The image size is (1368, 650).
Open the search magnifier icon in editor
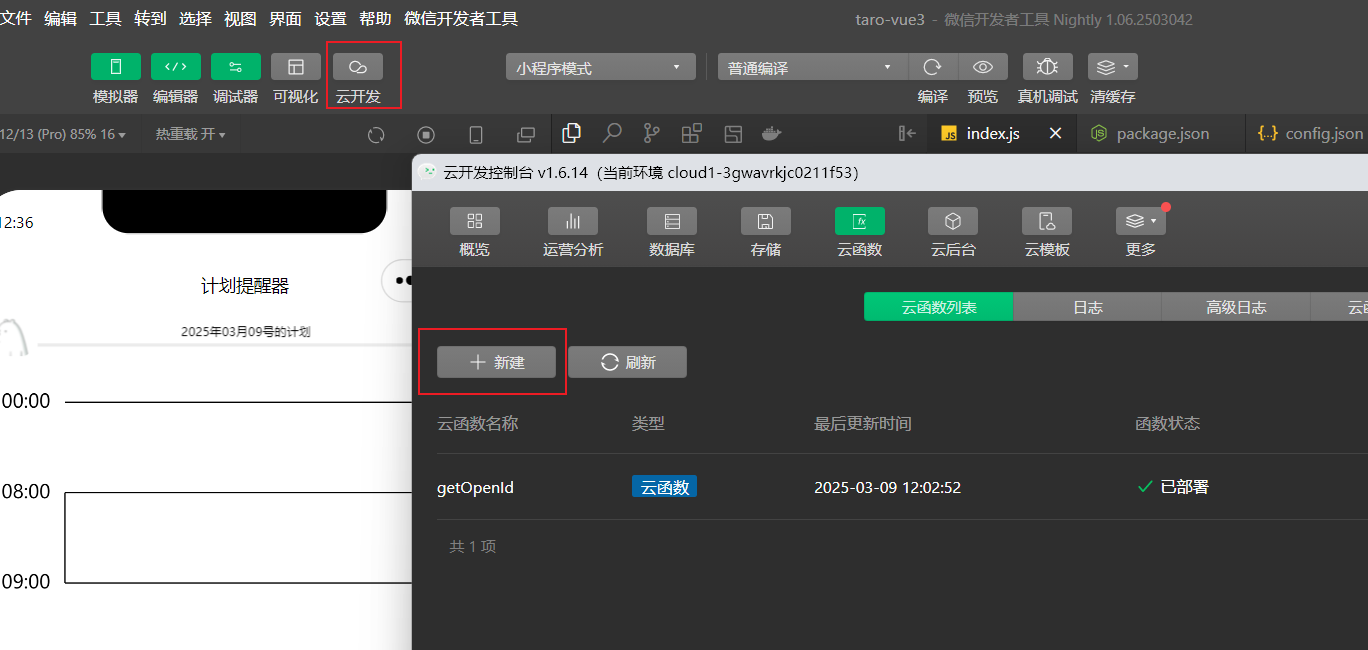(612, 133)
